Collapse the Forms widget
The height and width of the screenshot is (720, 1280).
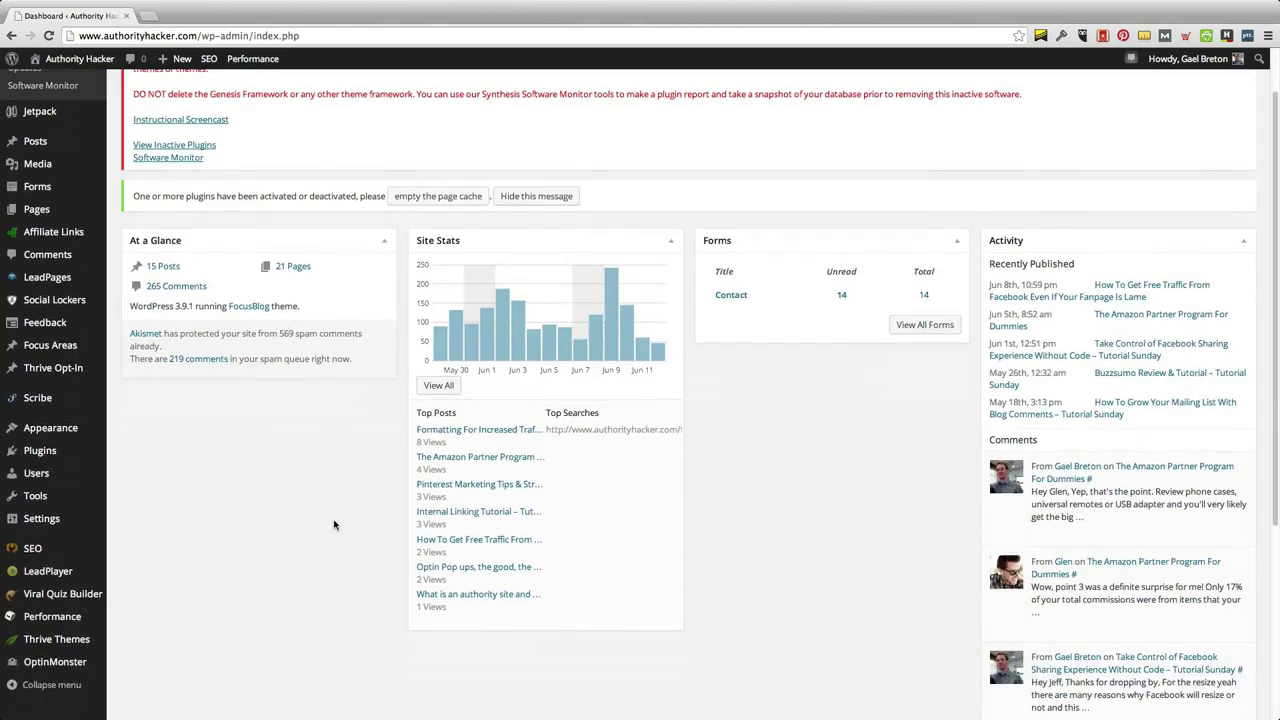click(957, 241)
